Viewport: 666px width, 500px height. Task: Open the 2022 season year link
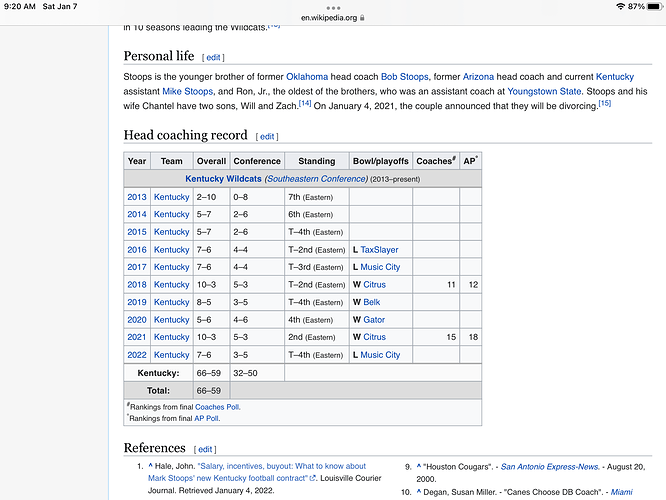[x=137, y=355]
